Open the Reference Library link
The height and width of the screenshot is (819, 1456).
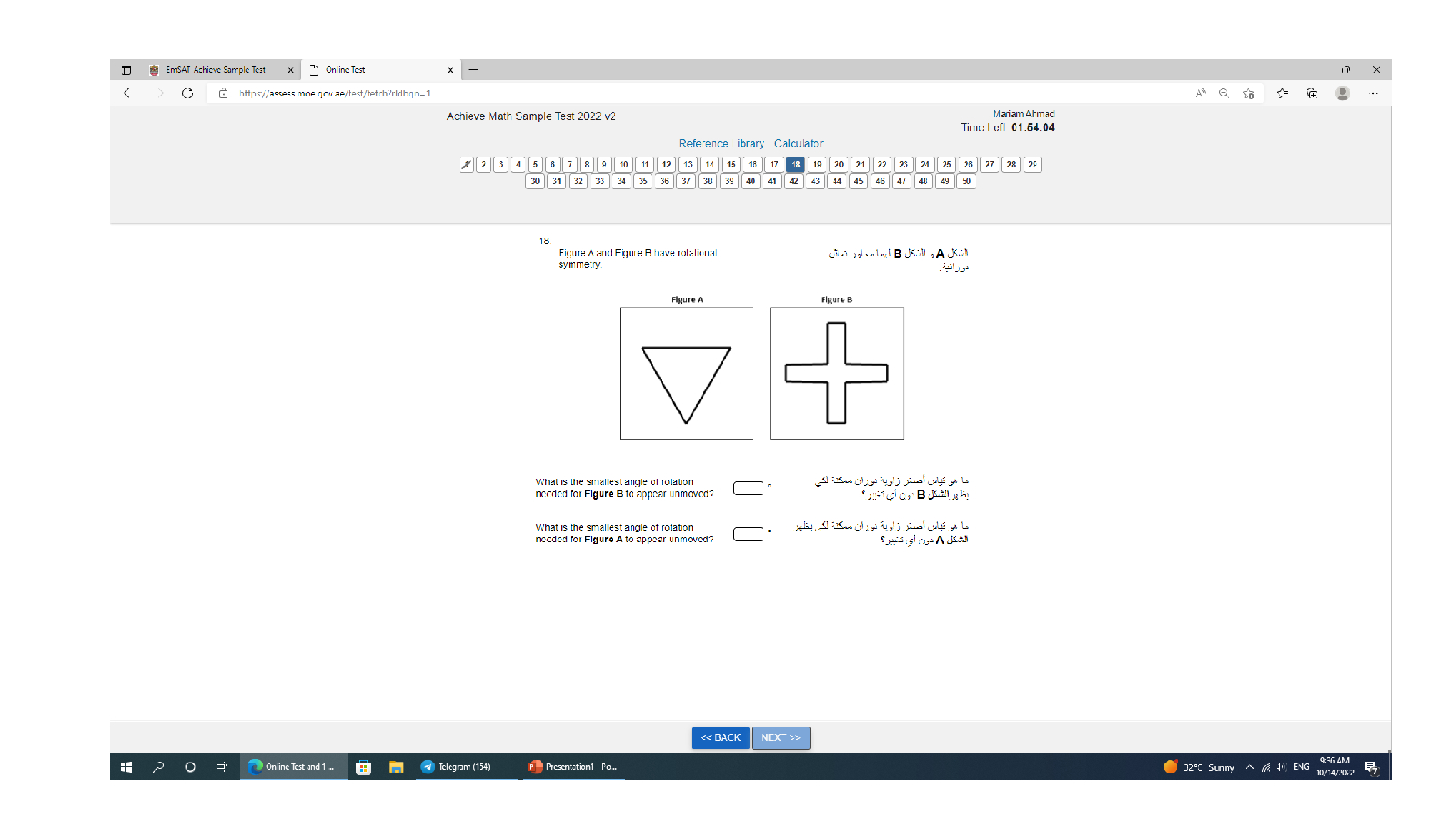pos(721,144)
